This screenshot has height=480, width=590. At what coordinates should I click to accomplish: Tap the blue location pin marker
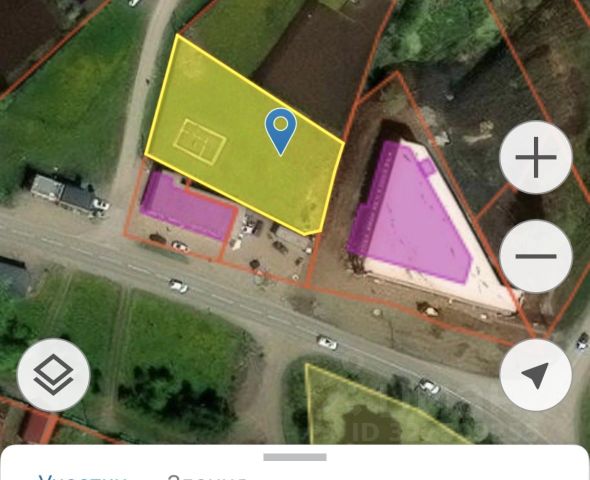pyautogui.click(x=281, y=131)
